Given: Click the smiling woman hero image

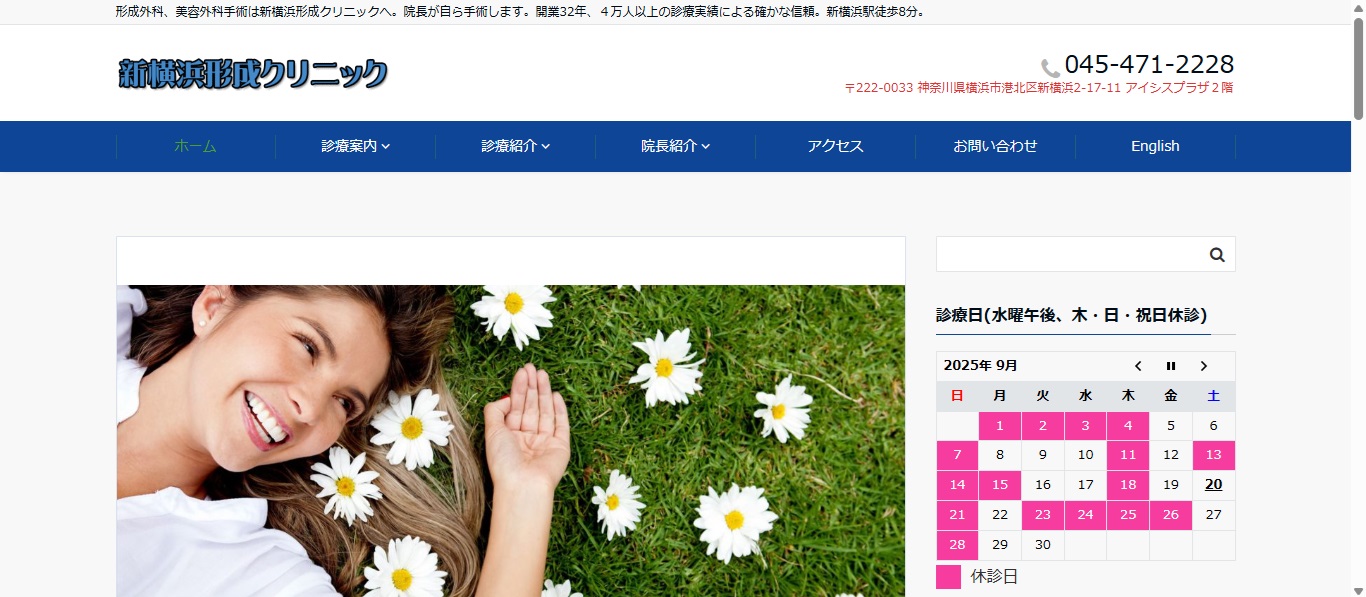Looking at the screenshot, I should (510, 440).
